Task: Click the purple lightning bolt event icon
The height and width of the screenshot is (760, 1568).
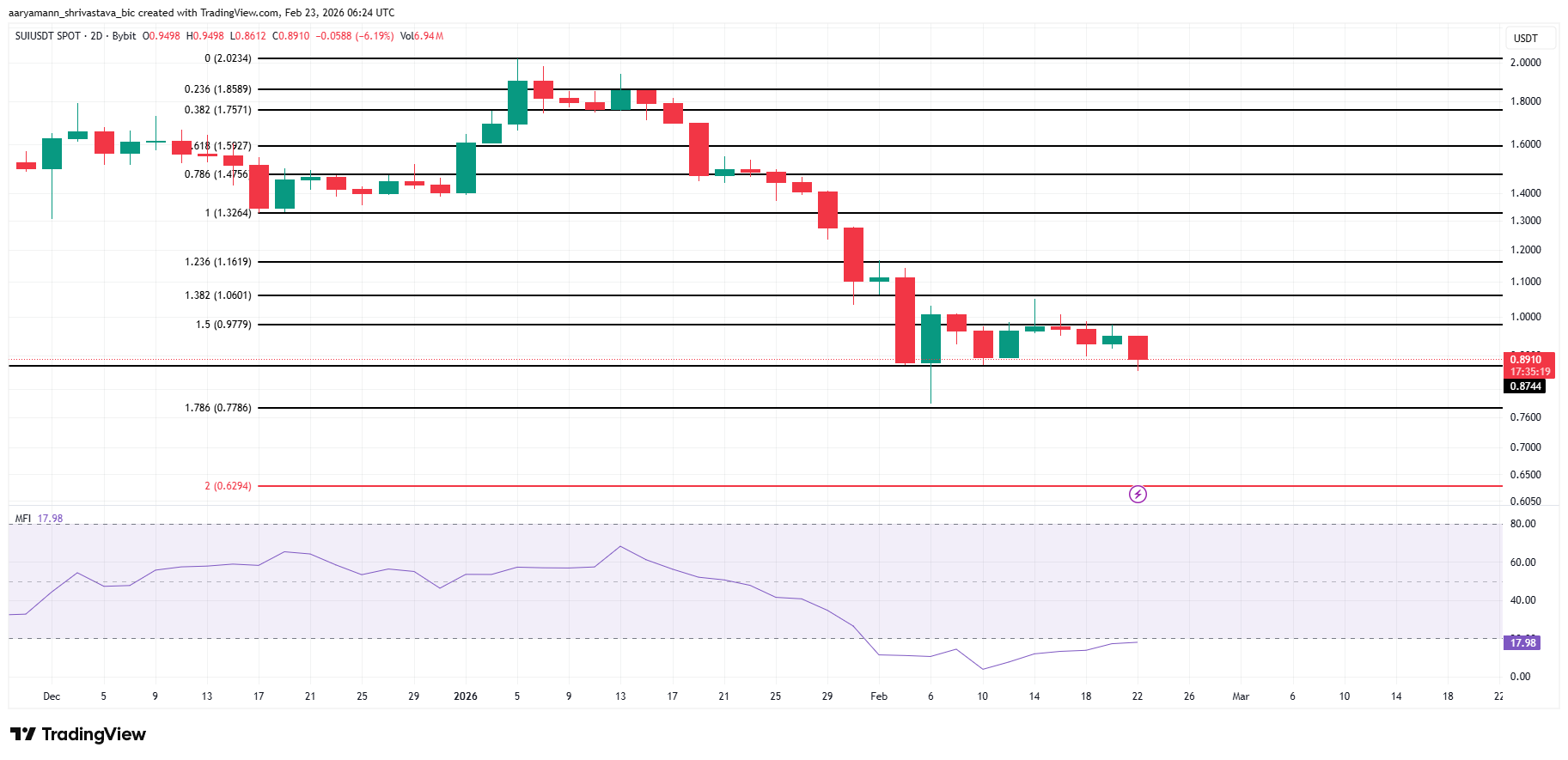Action: 1138,494
